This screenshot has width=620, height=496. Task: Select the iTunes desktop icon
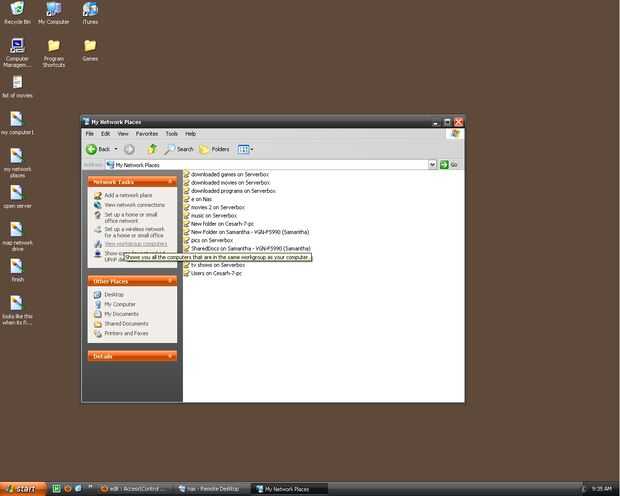90,13
